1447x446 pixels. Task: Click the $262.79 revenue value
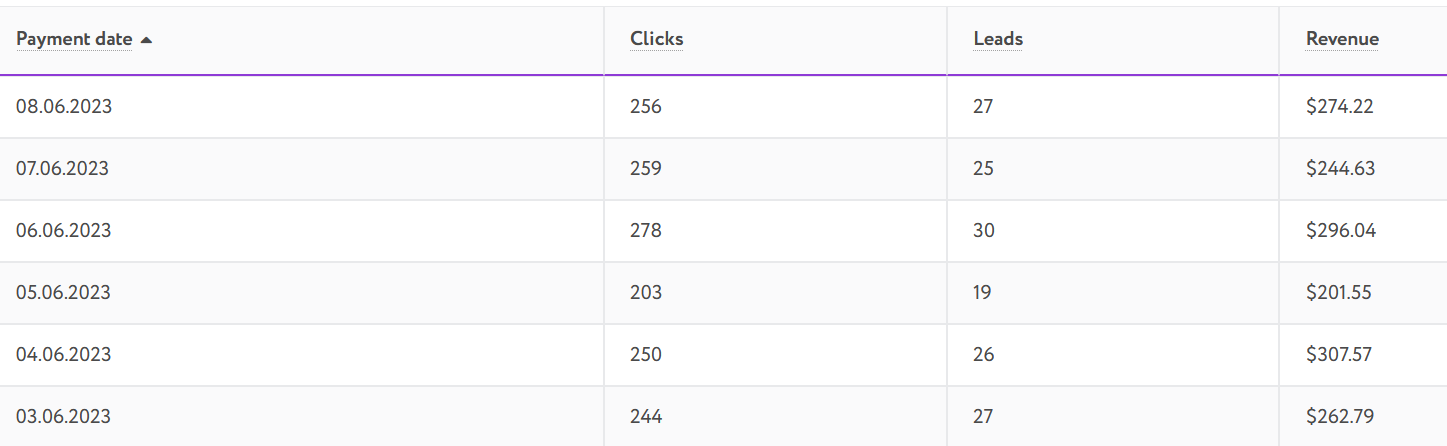(1340, 416)
